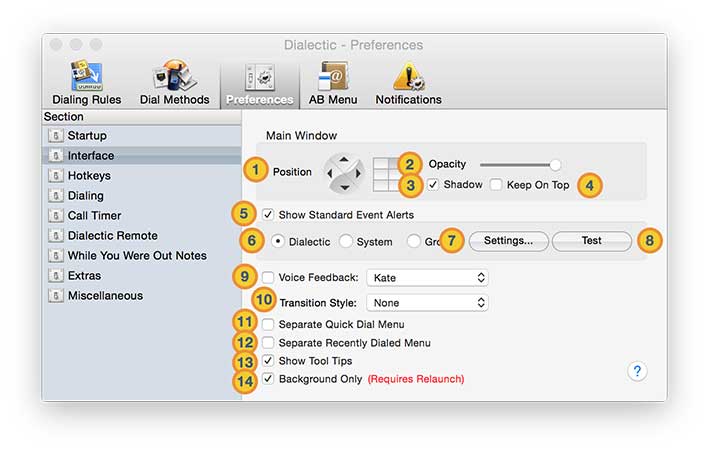Click icon beside While You Were Out Notes
709x452 pixels.
click(56, 255)
